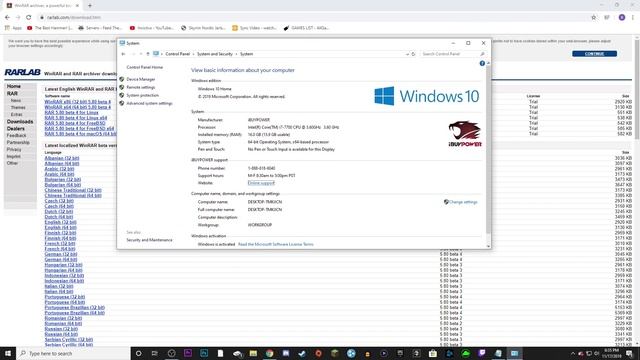Open System protection link
Viewport: 640px width, 360px height.
pyautogui.click(x=142, y=95)
